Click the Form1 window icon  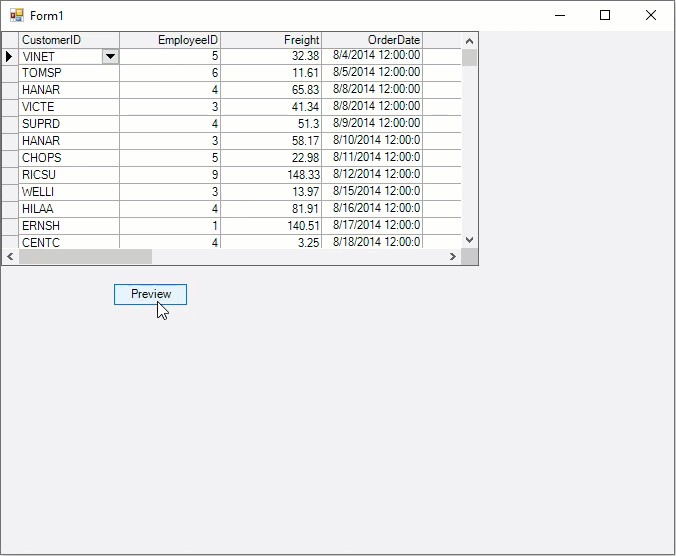coord(16,15)
